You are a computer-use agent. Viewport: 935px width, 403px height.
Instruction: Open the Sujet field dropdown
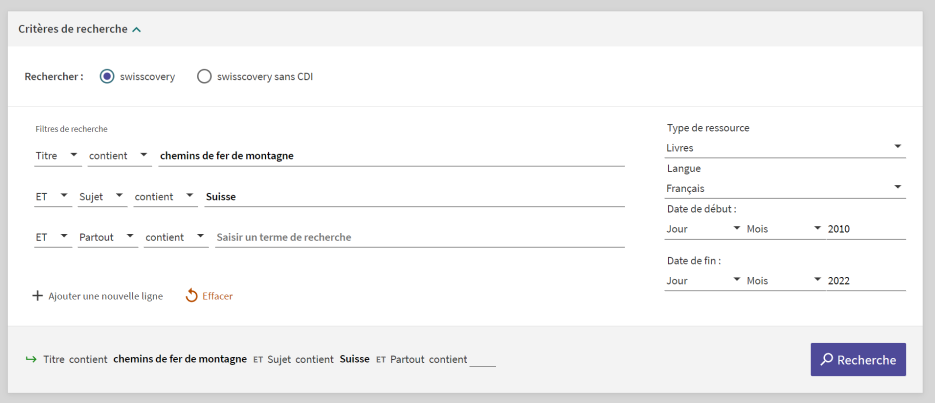pyautogui.click(x=102, y=197)
